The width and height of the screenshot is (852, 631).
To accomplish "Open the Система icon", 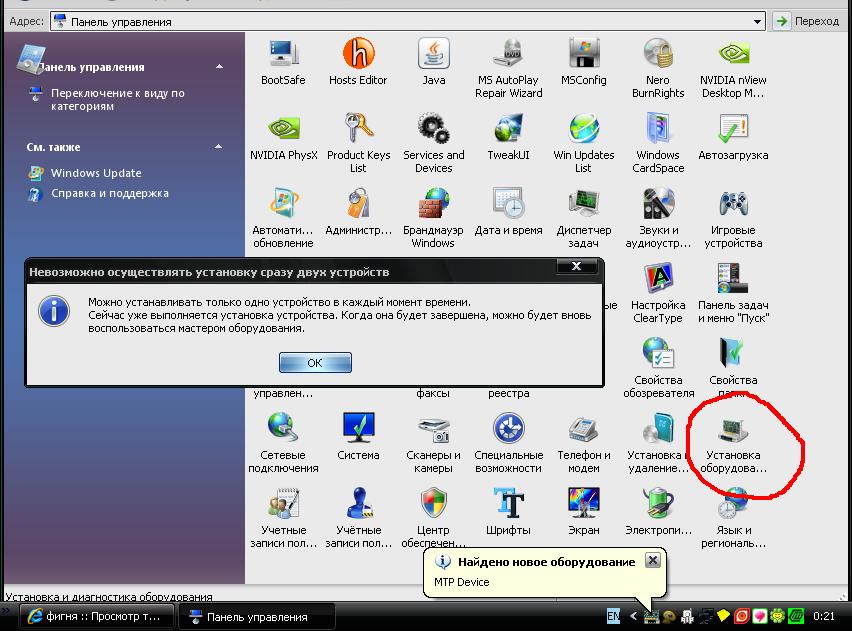I will click(358, 437).
